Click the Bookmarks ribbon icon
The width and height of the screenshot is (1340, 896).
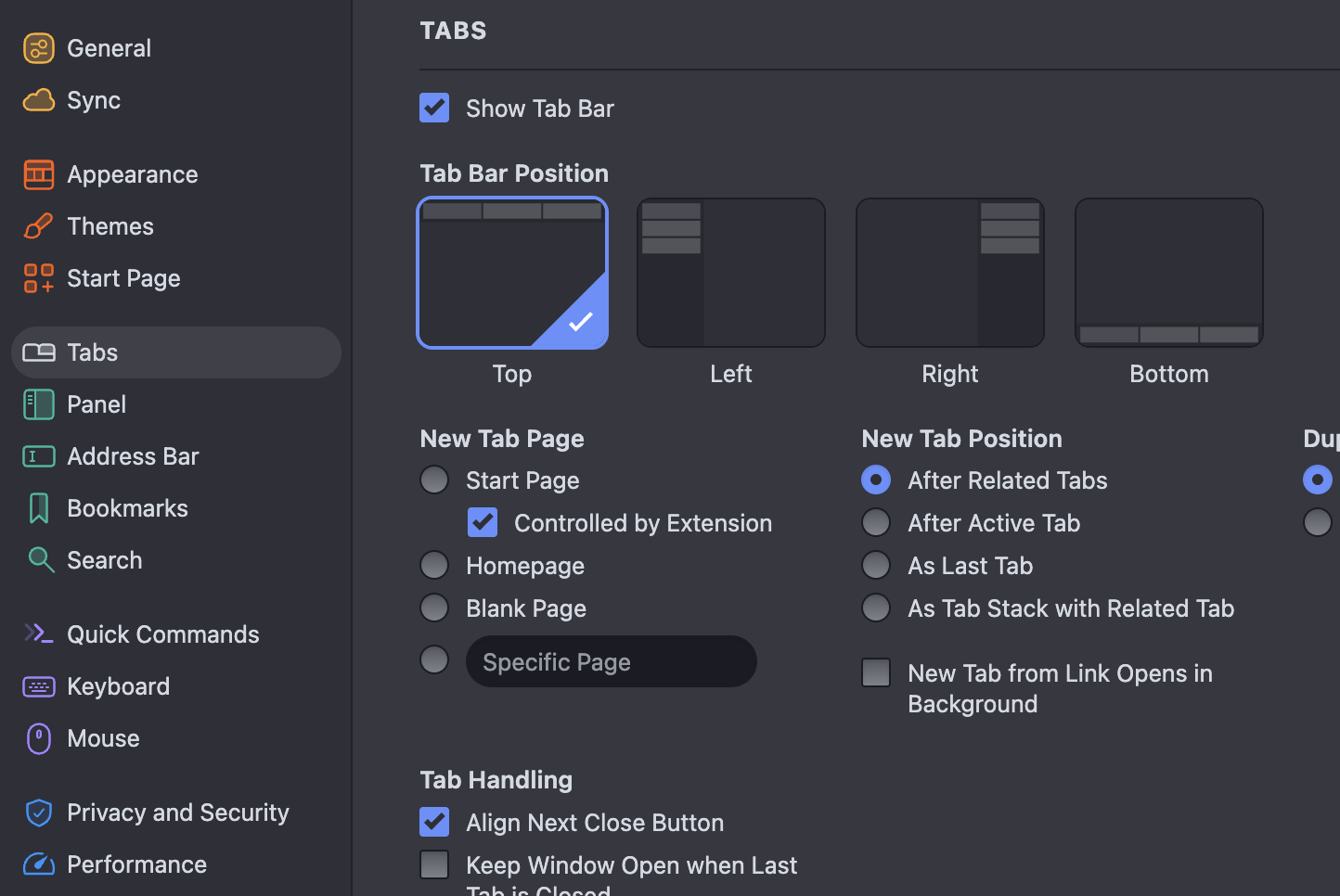point(39,508)
